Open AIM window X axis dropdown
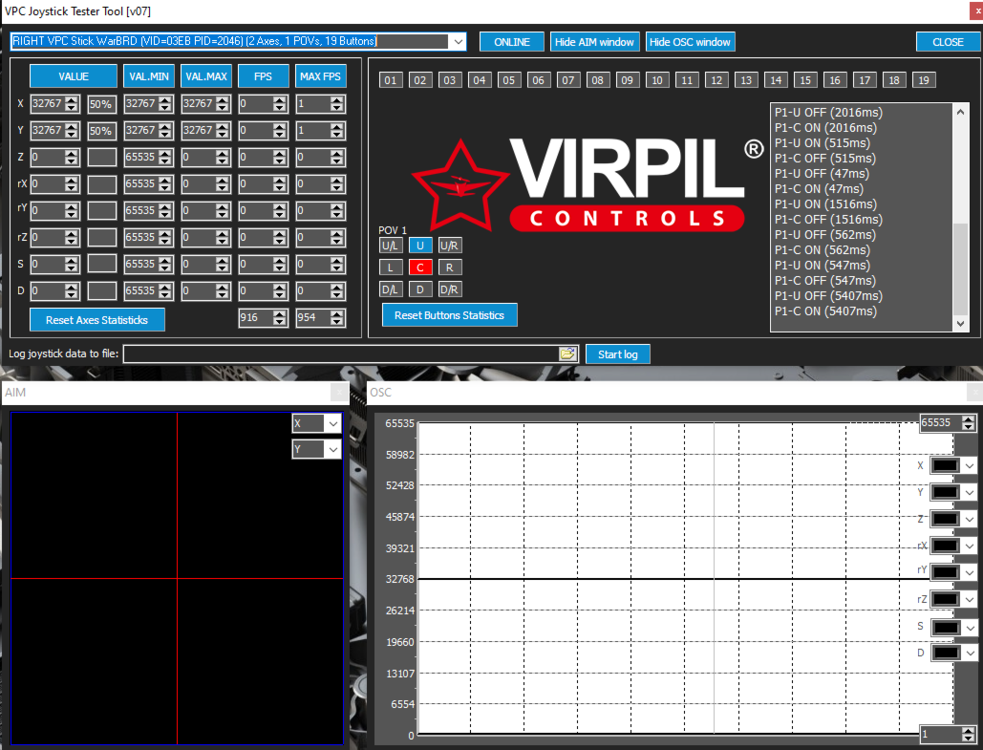The image size is (983, 750). pyautogui.click(x=333, y=424)
